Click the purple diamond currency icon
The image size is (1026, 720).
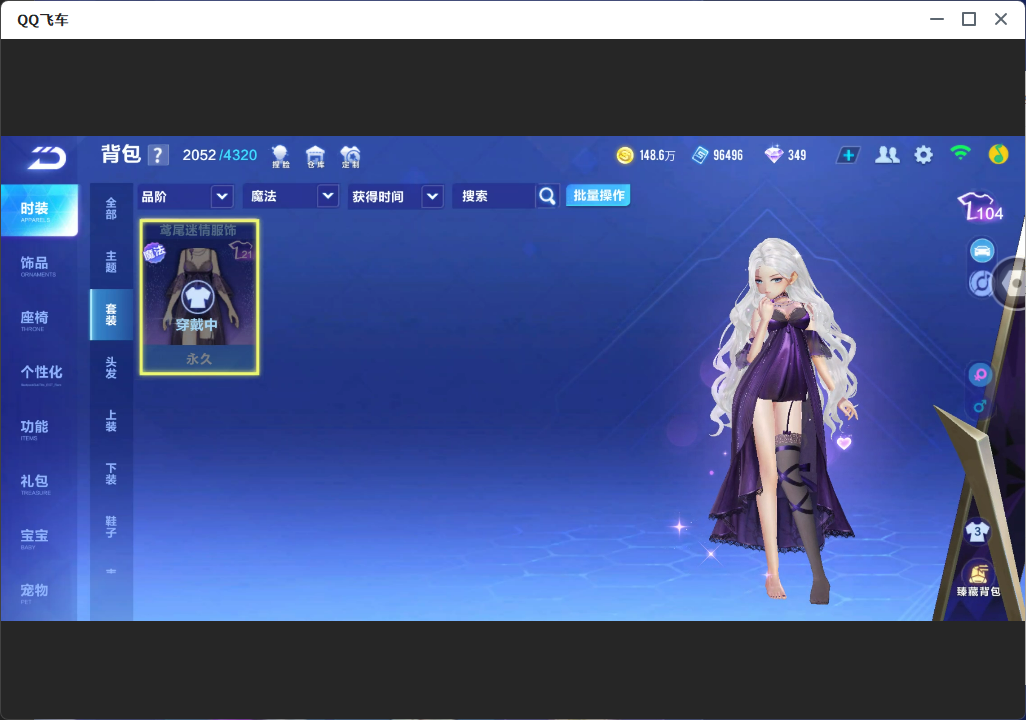773,154
